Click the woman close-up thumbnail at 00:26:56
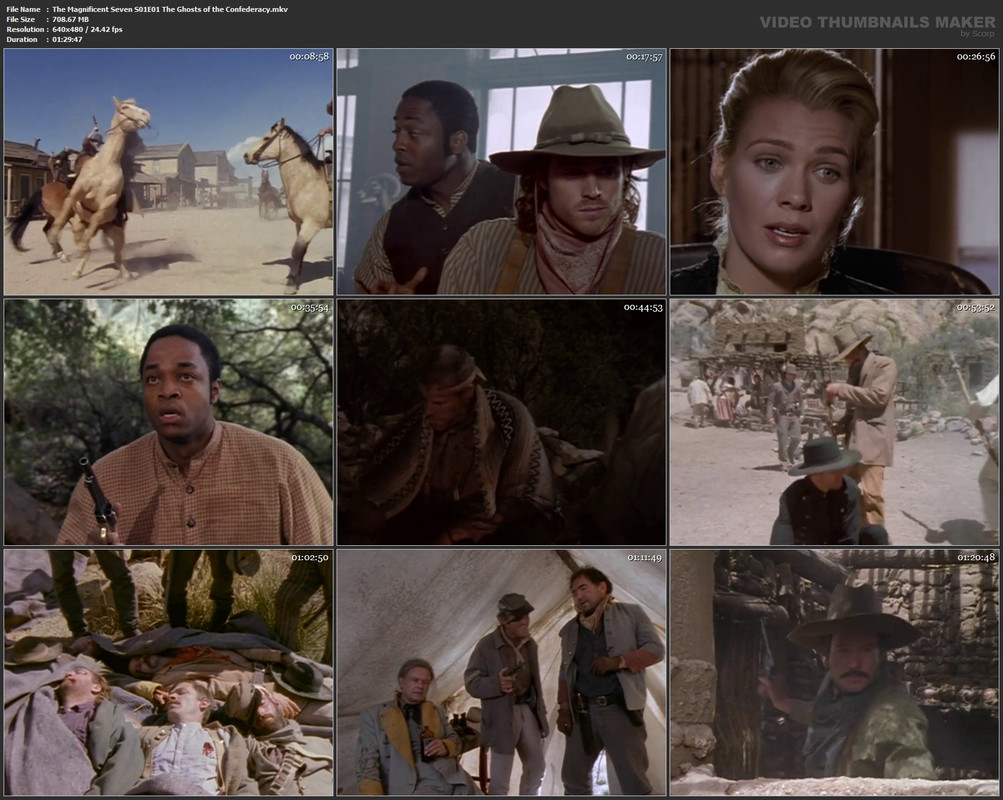Screen dimensions: 1003x800 click(x=834, y=171)
